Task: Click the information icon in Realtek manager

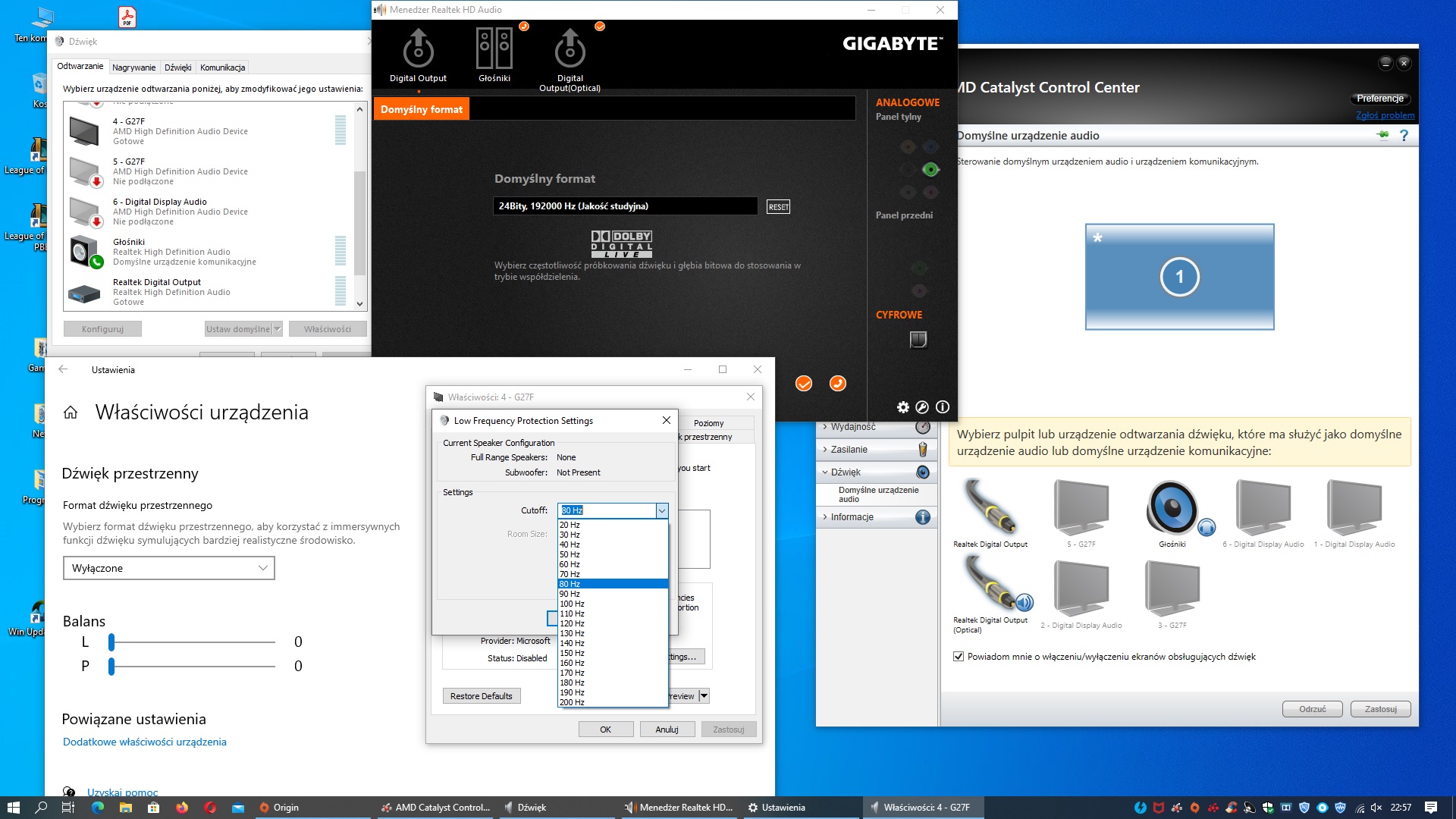Action: (x=943, y=407)
